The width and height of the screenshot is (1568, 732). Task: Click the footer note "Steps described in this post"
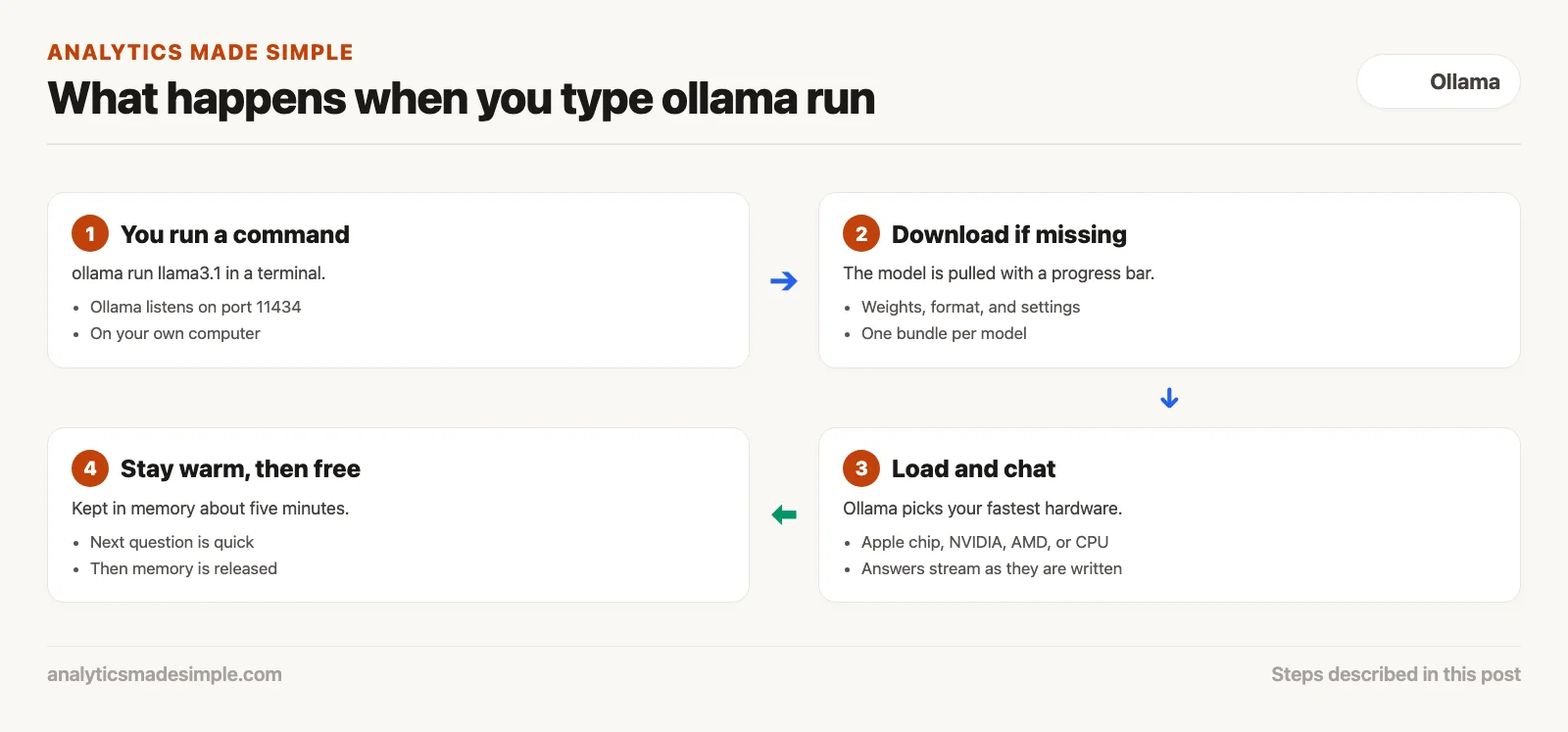[1396, 674]
